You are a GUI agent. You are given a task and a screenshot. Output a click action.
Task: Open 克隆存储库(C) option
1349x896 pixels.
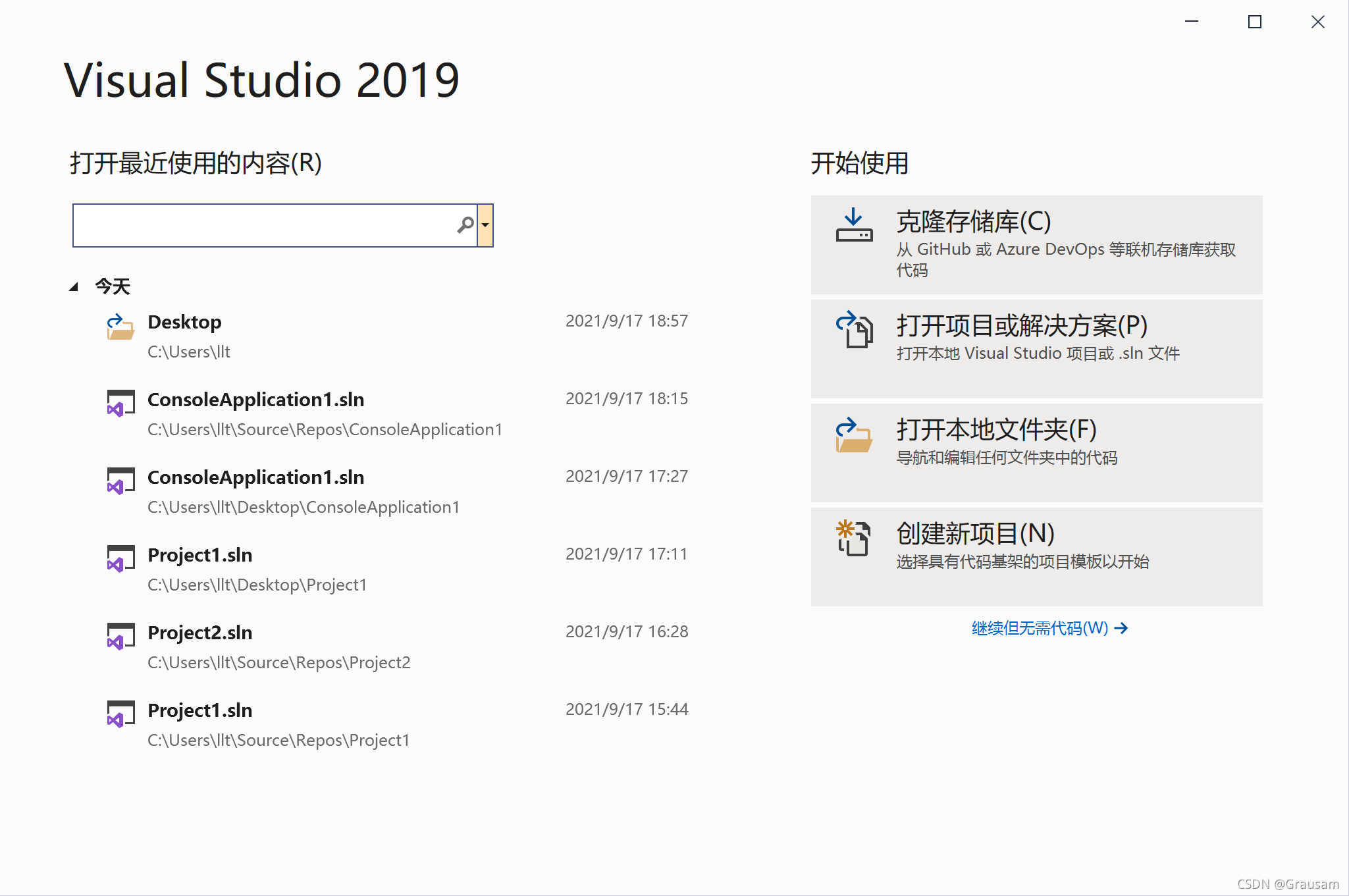(x=1036, y=244)
